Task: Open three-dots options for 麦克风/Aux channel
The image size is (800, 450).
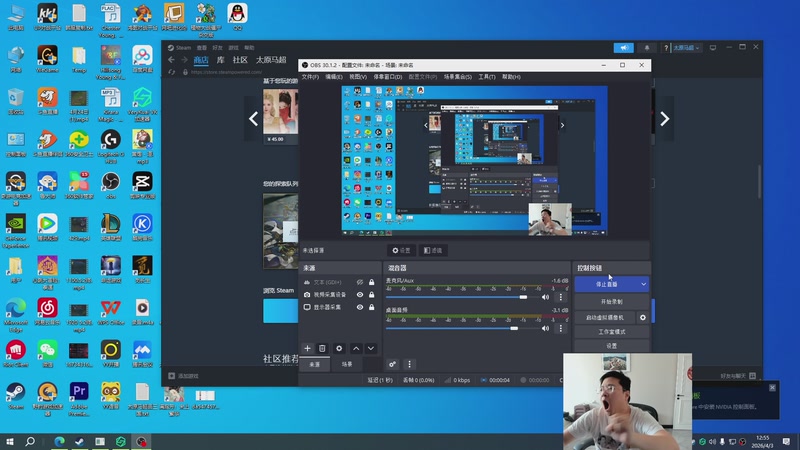Action: pyautogui.click(x=561, y=297)
